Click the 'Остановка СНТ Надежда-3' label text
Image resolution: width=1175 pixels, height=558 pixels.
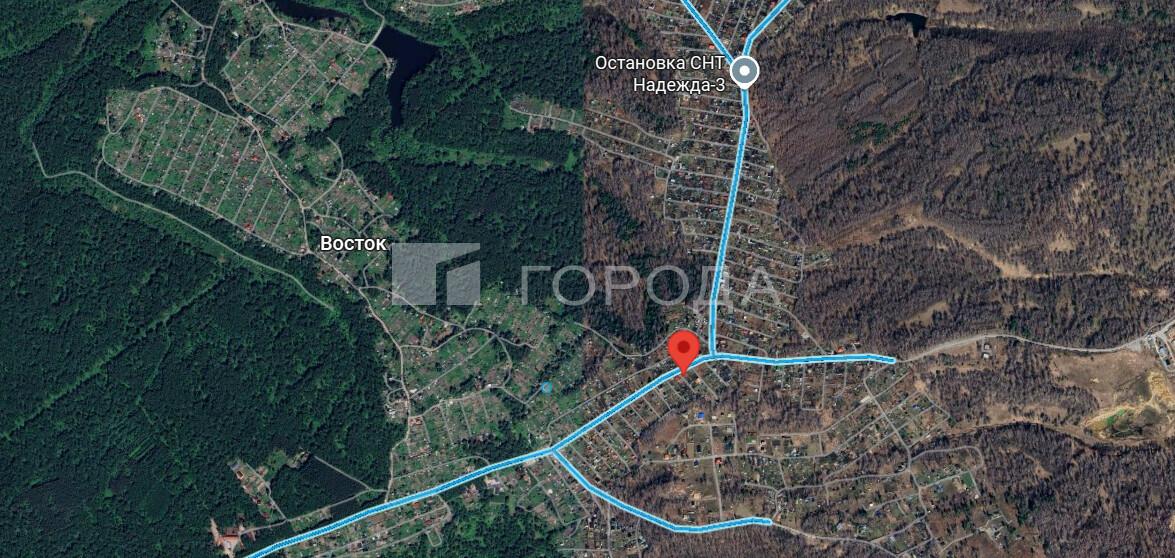coord(661,73)
